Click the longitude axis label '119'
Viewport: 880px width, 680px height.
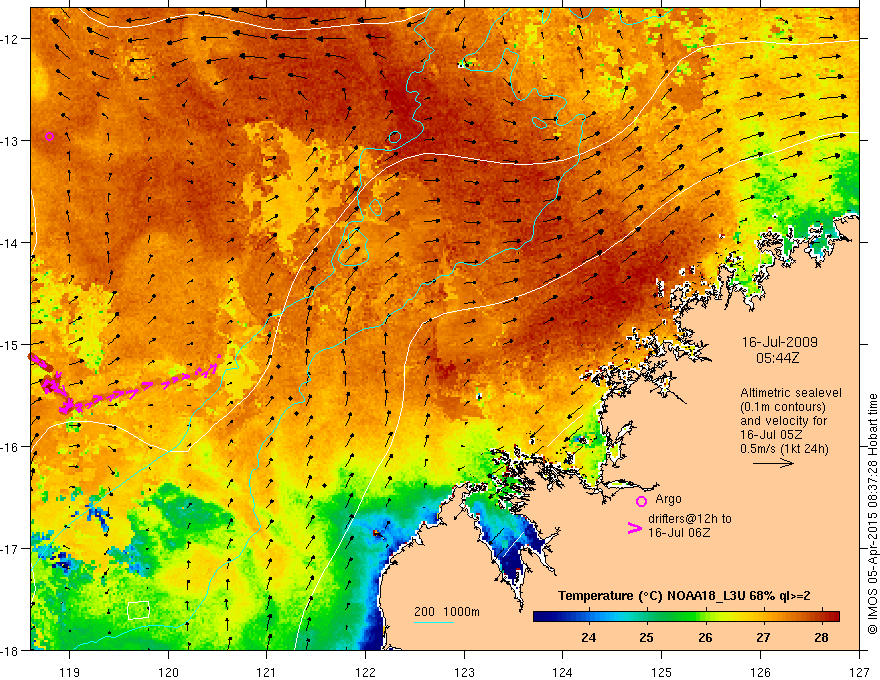click(69, 672)
